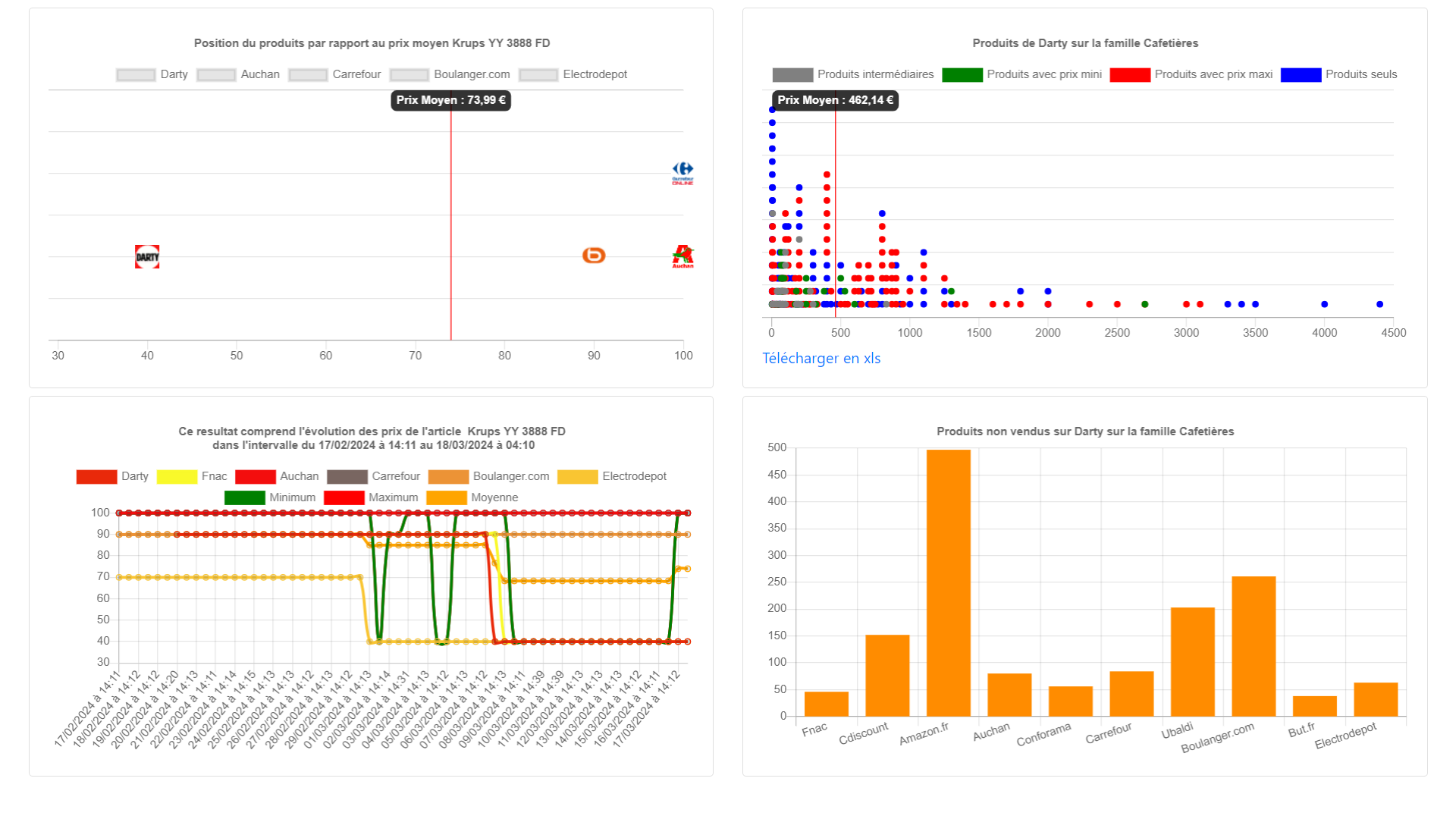This screenshot has height=819, width=1456.
Task: Toggle Produits seuls blue legend
Action: pos(1338,74)
